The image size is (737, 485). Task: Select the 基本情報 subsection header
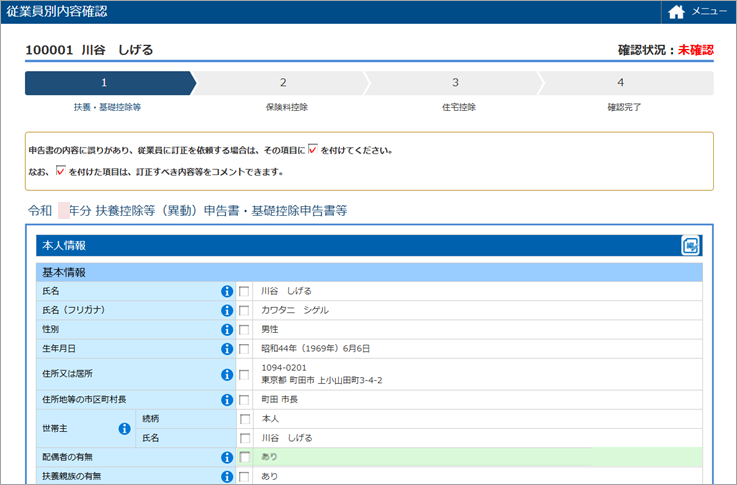tap(369, 272)
